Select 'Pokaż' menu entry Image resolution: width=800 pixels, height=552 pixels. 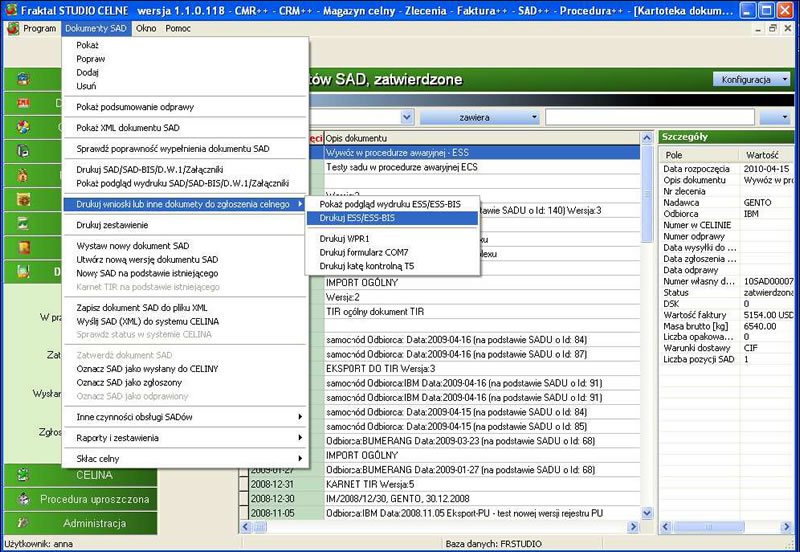click(x=185, y=45)
